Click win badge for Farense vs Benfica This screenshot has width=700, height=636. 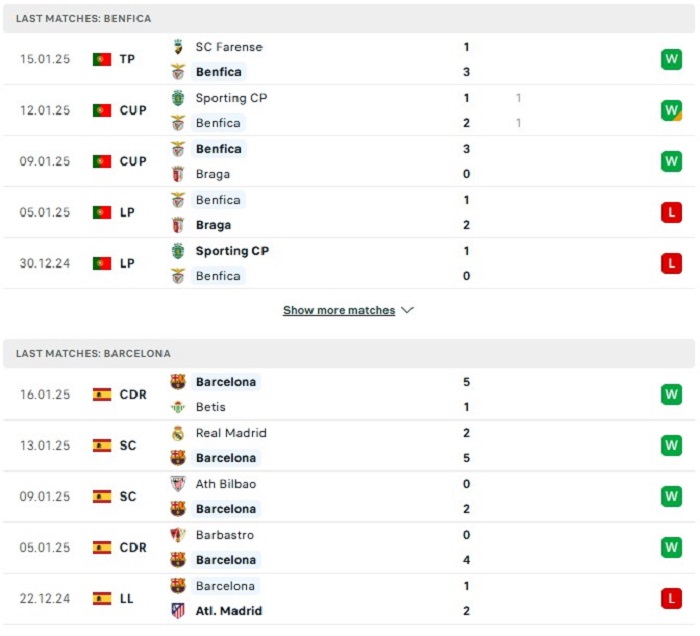pos(671,59)
